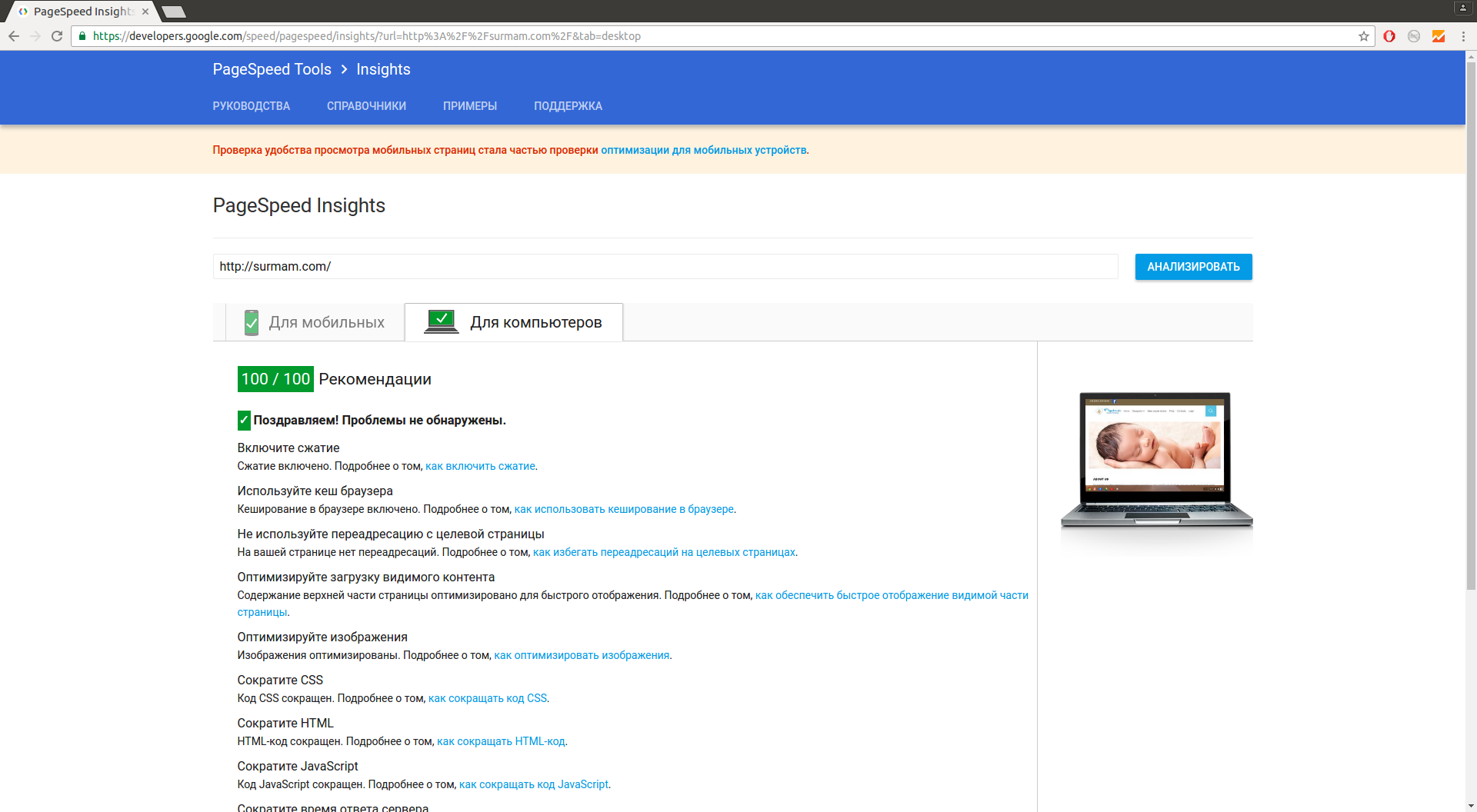Click the Сократите HTML heading
The image size is (1477, 812).
[285, 723]
